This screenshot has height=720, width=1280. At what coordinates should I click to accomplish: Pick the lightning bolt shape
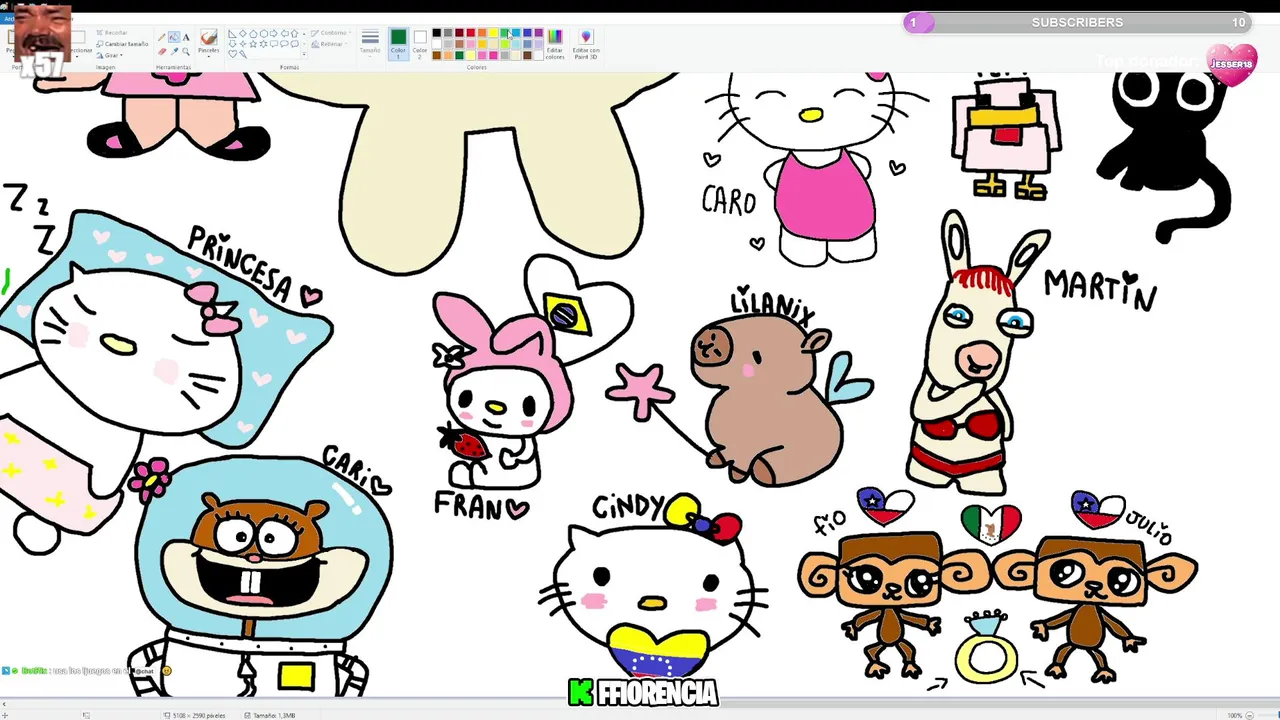tap(243, 54)
